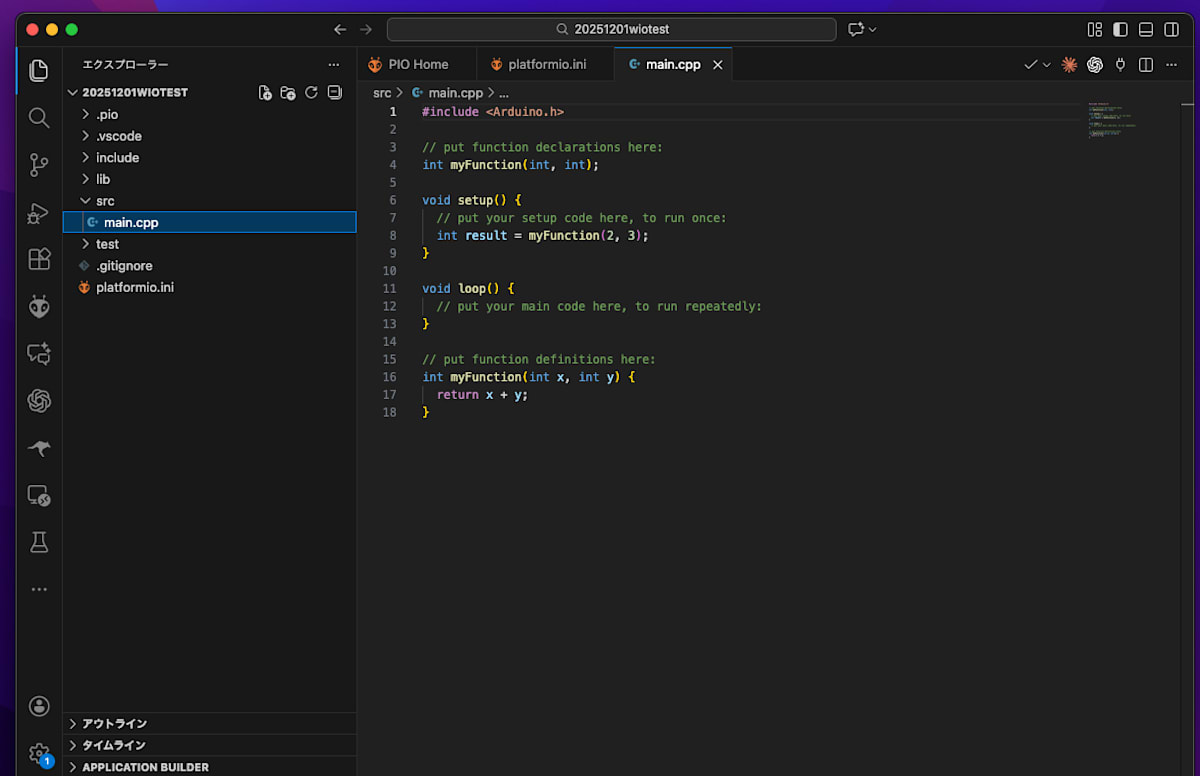Open the Testing flask icon

coord(39,542)
